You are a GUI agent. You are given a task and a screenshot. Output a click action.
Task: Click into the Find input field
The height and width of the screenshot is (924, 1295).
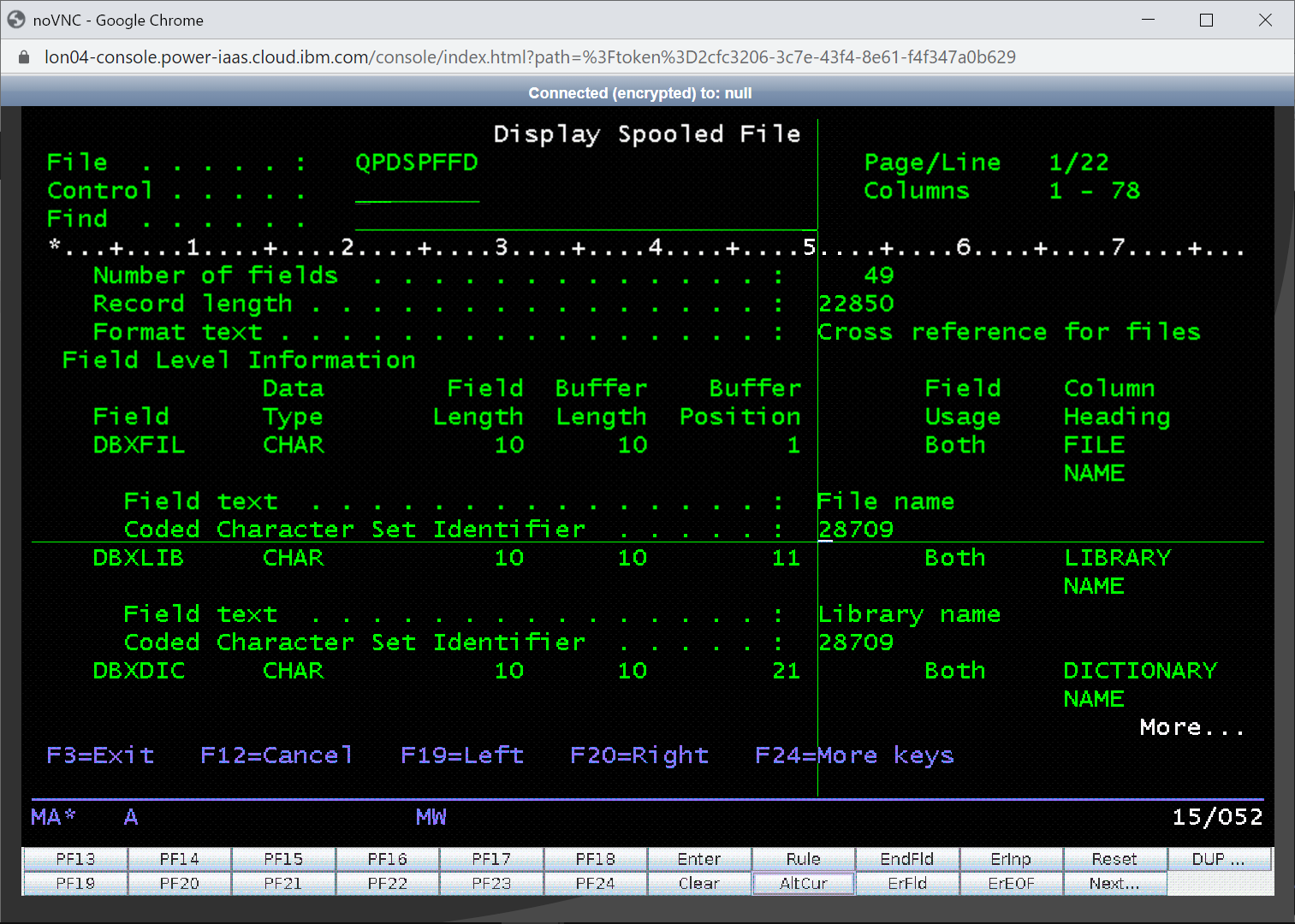(x=585, y=219)
